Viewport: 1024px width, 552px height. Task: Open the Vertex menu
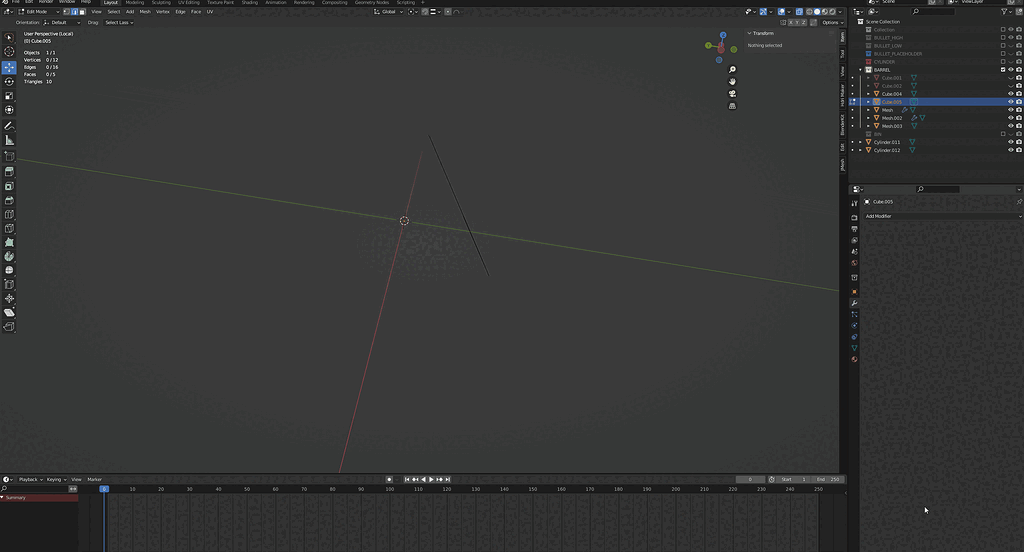tap(163, 12)
